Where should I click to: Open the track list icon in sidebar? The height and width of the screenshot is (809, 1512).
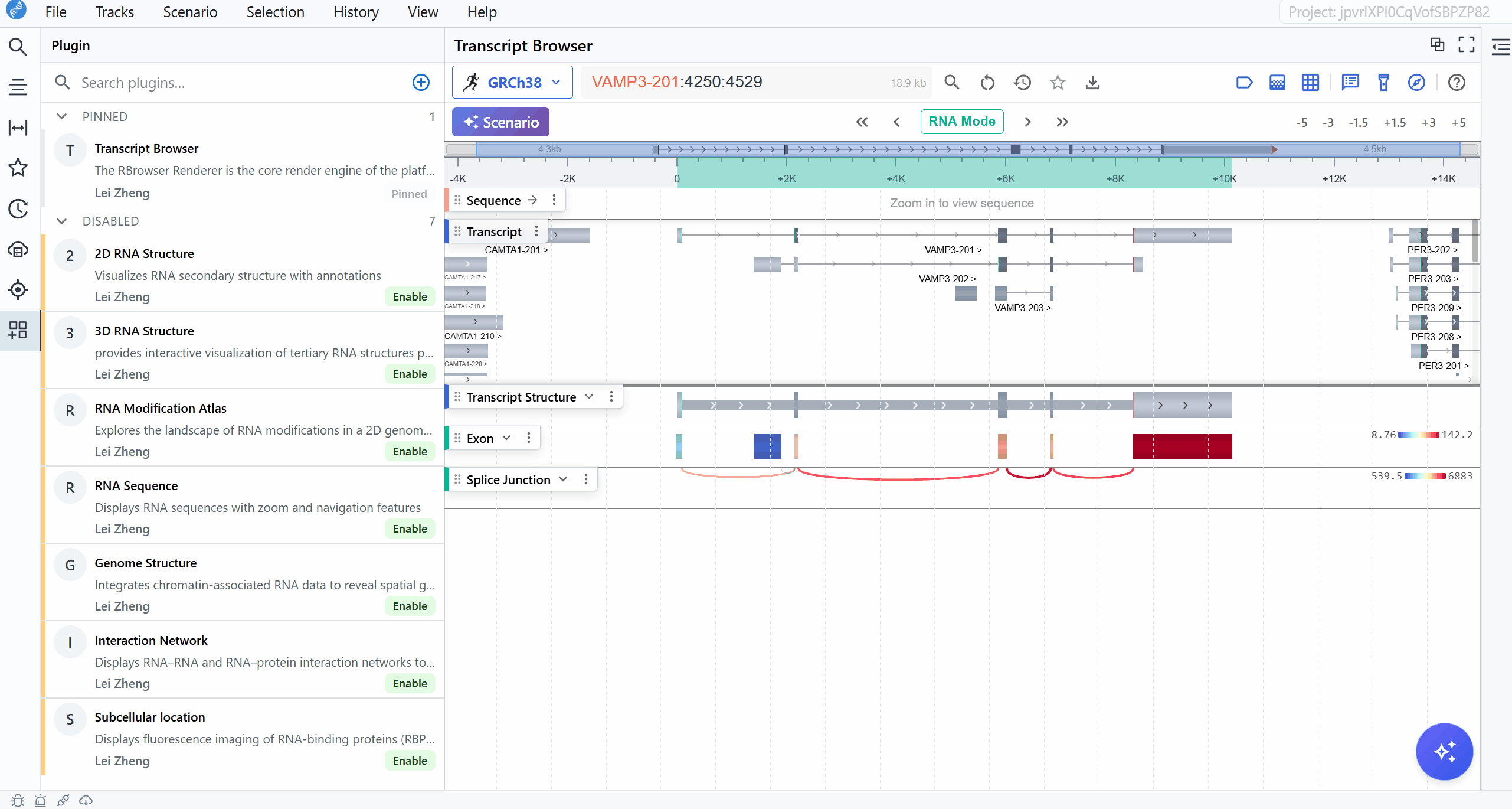tap(18, 87)
